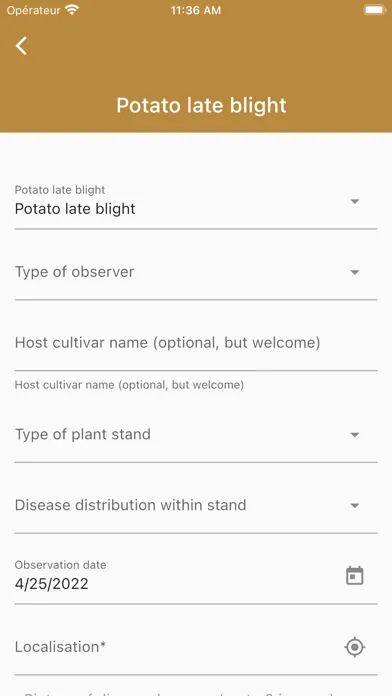Screen dimensions: 392x696
Task: Go back using the header arrow
Action: click(21, 46)
